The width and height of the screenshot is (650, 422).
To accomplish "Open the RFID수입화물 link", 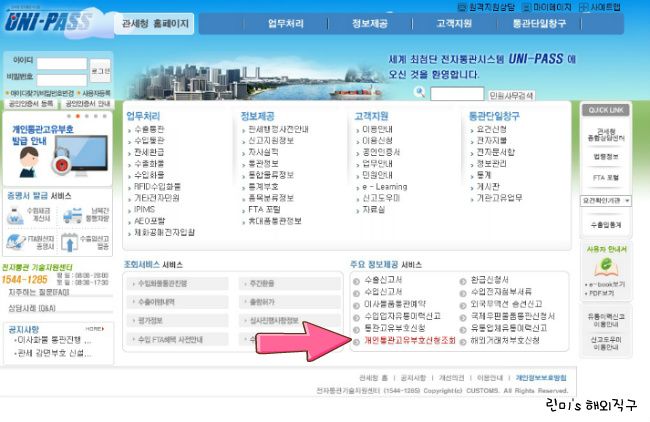I will (x=157, y=187).
